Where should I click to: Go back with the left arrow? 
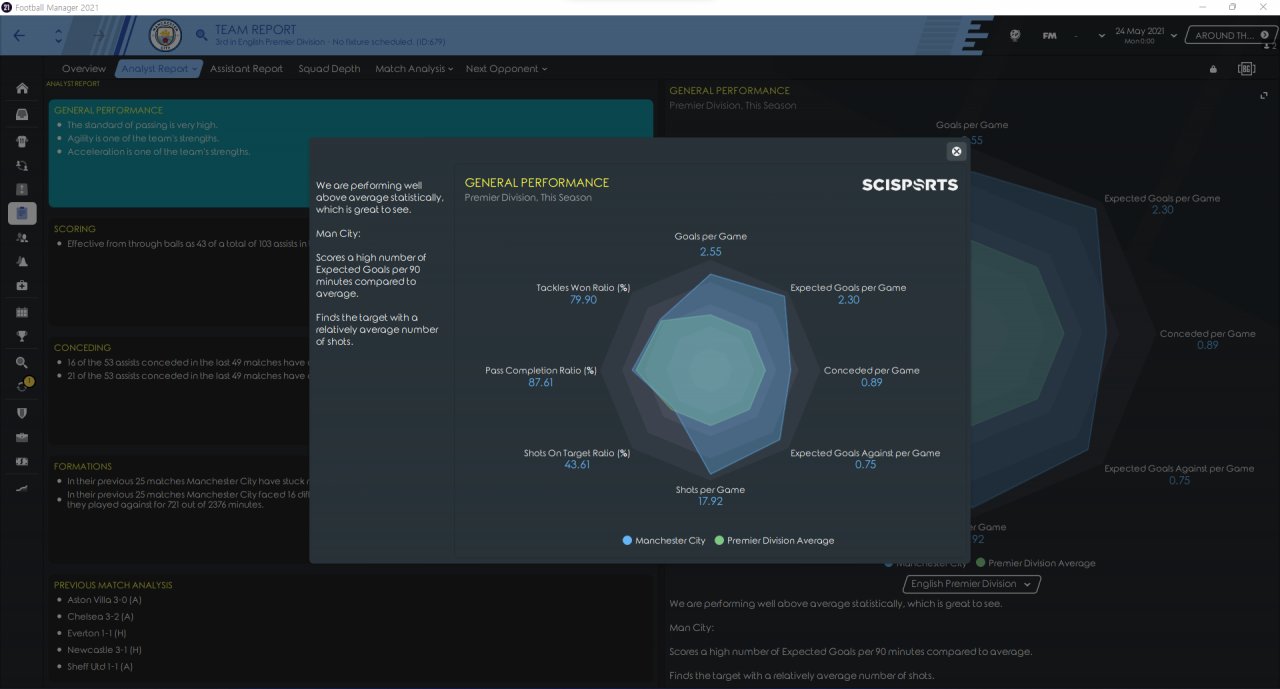21,36
